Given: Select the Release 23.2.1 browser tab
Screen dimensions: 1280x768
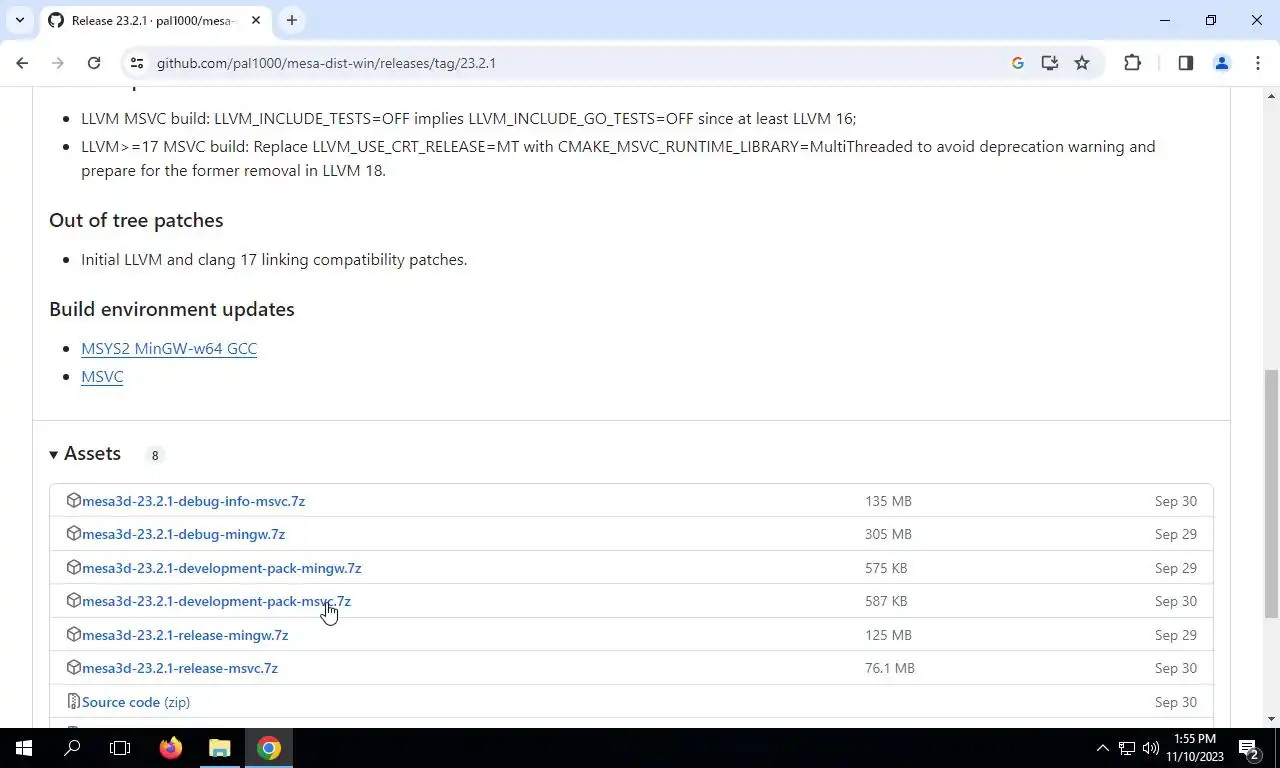Looking at the screenshot, I should [x=155, y=20].
